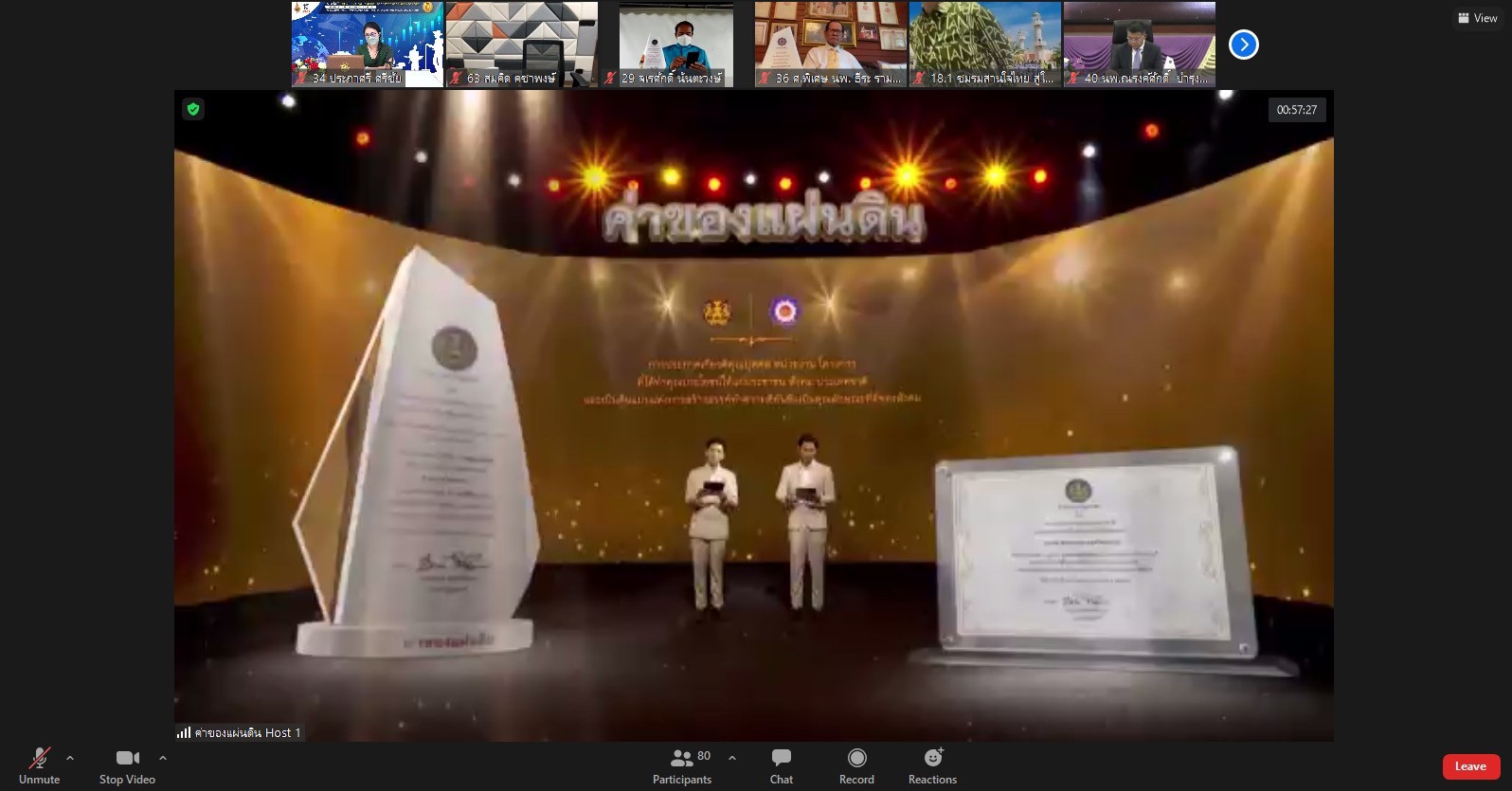
Task: Start recording the meeting
Action: click(856, 764)
